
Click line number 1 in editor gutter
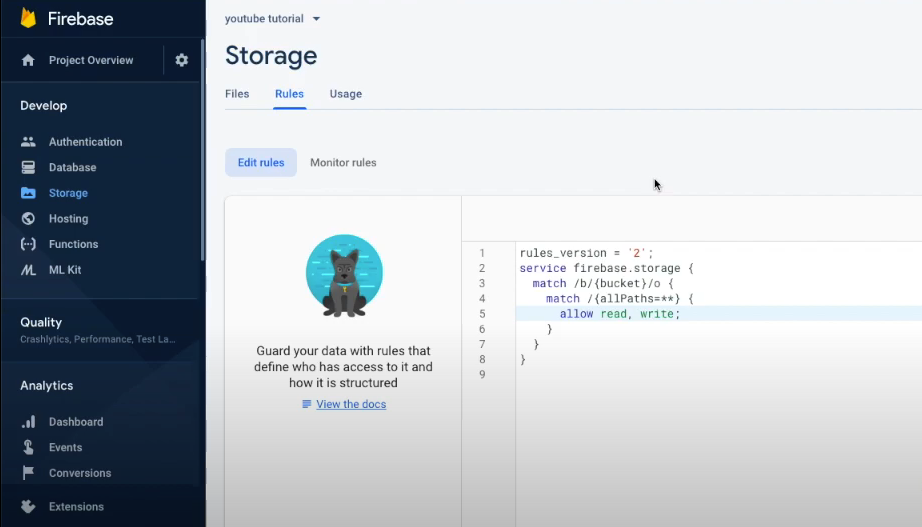(x=482, y=254)
